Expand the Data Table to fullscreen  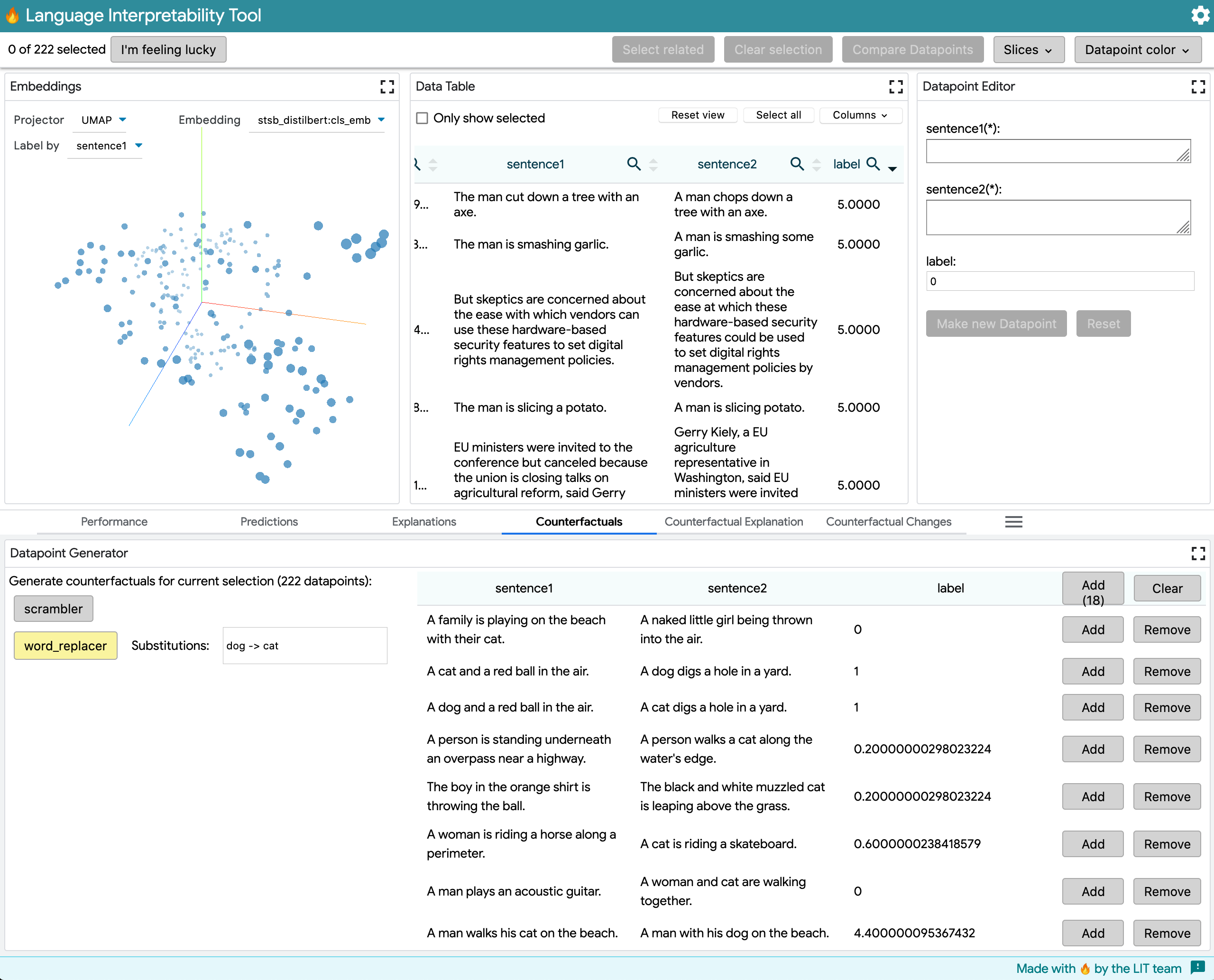click(896, 86)
